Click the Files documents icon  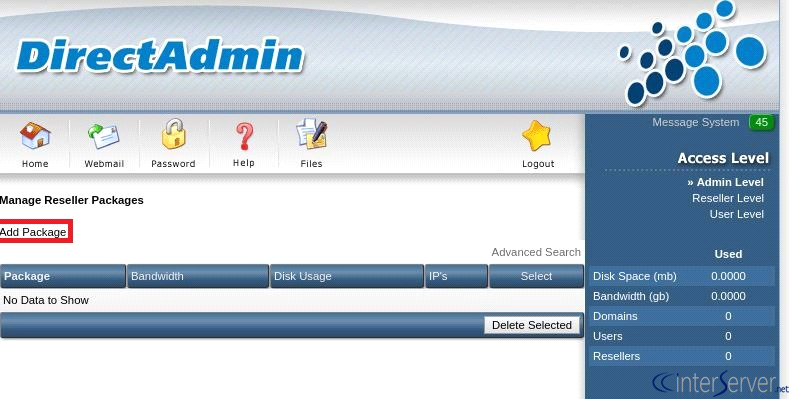[x=312, y=134]
